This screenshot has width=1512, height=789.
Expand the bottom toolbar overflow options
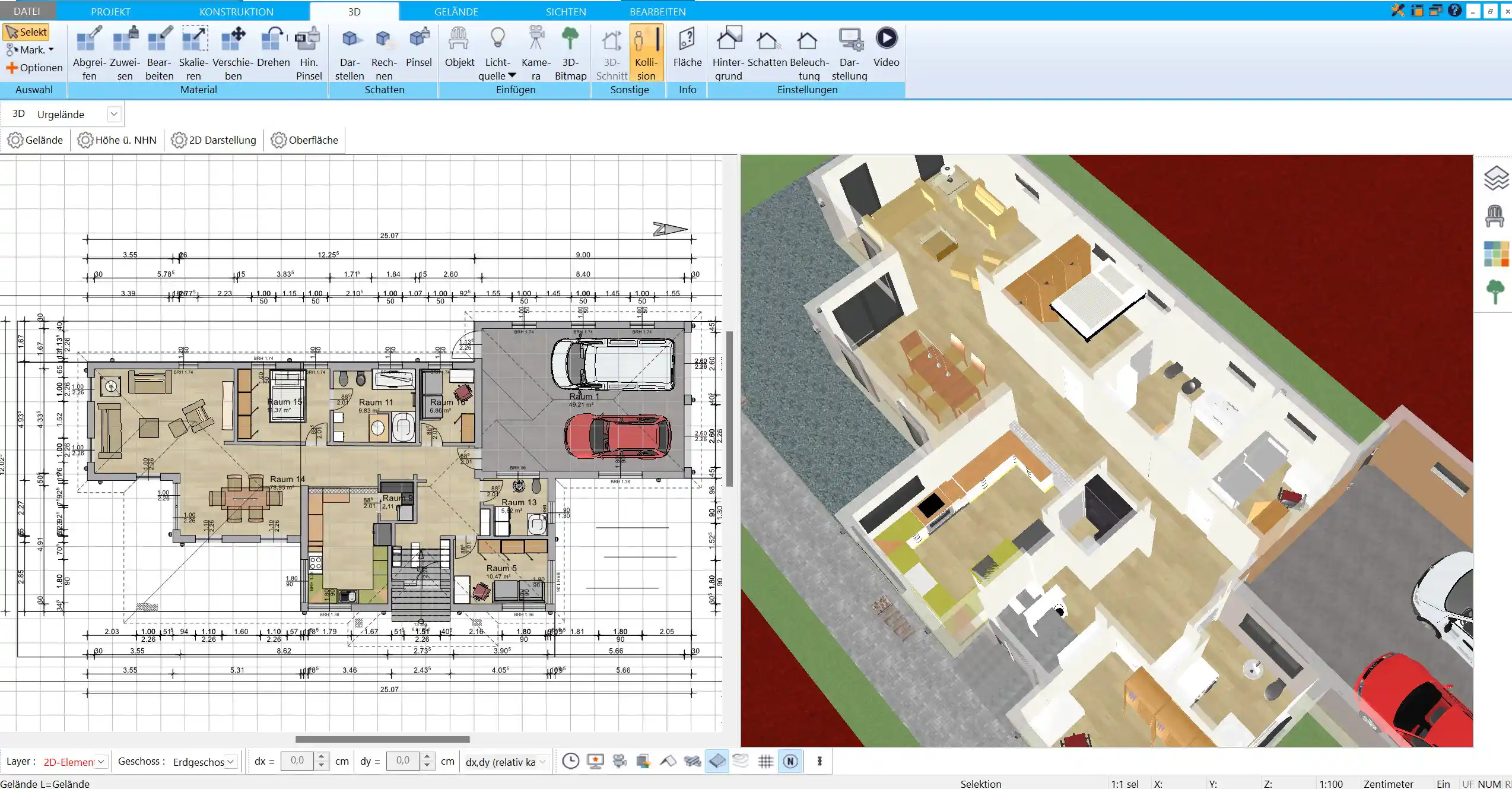pyautogui.click(x=819, y=761)
